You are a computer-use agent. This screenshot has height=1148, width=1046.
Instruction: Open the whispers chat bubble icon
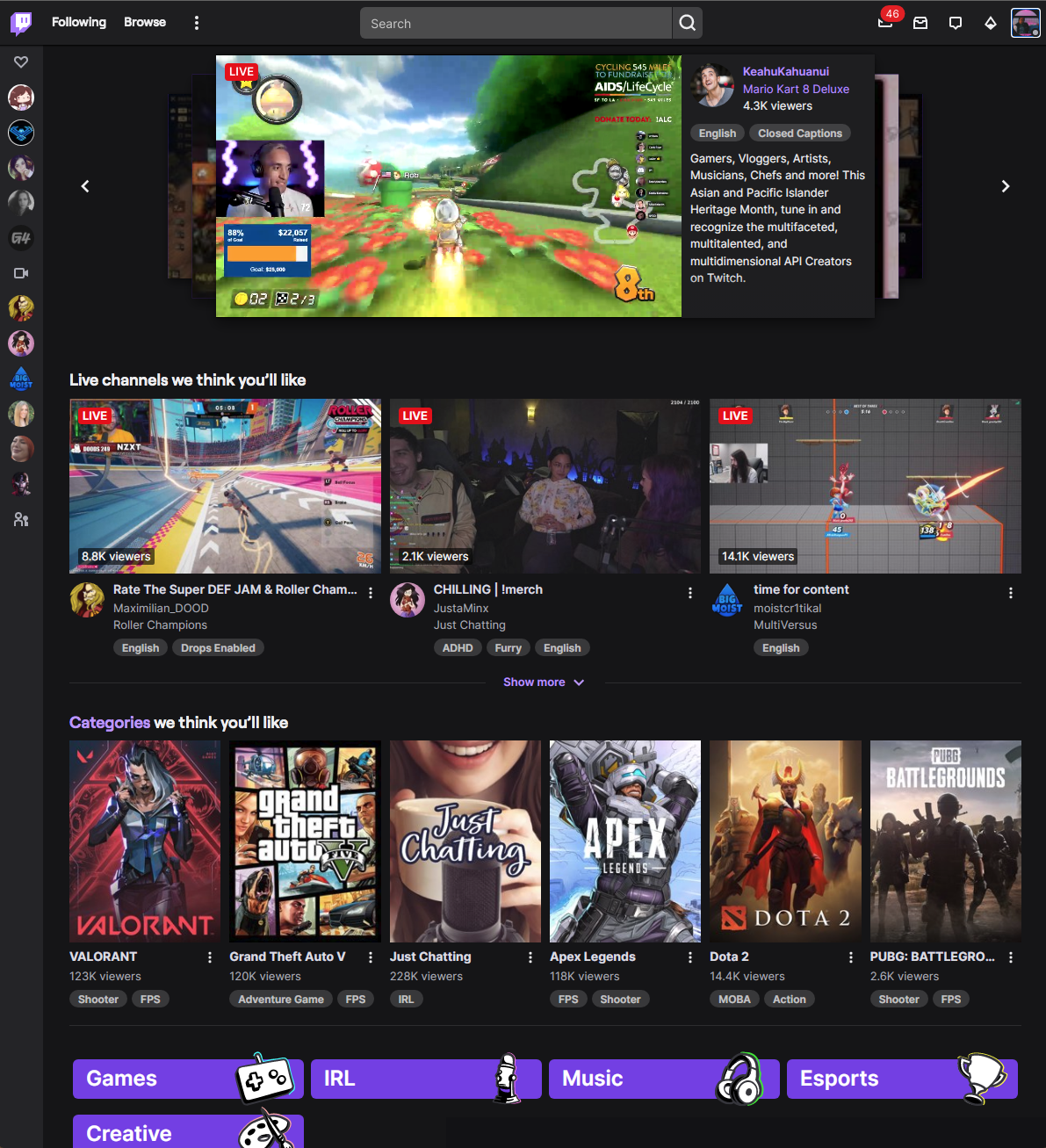tap(956, 24)
